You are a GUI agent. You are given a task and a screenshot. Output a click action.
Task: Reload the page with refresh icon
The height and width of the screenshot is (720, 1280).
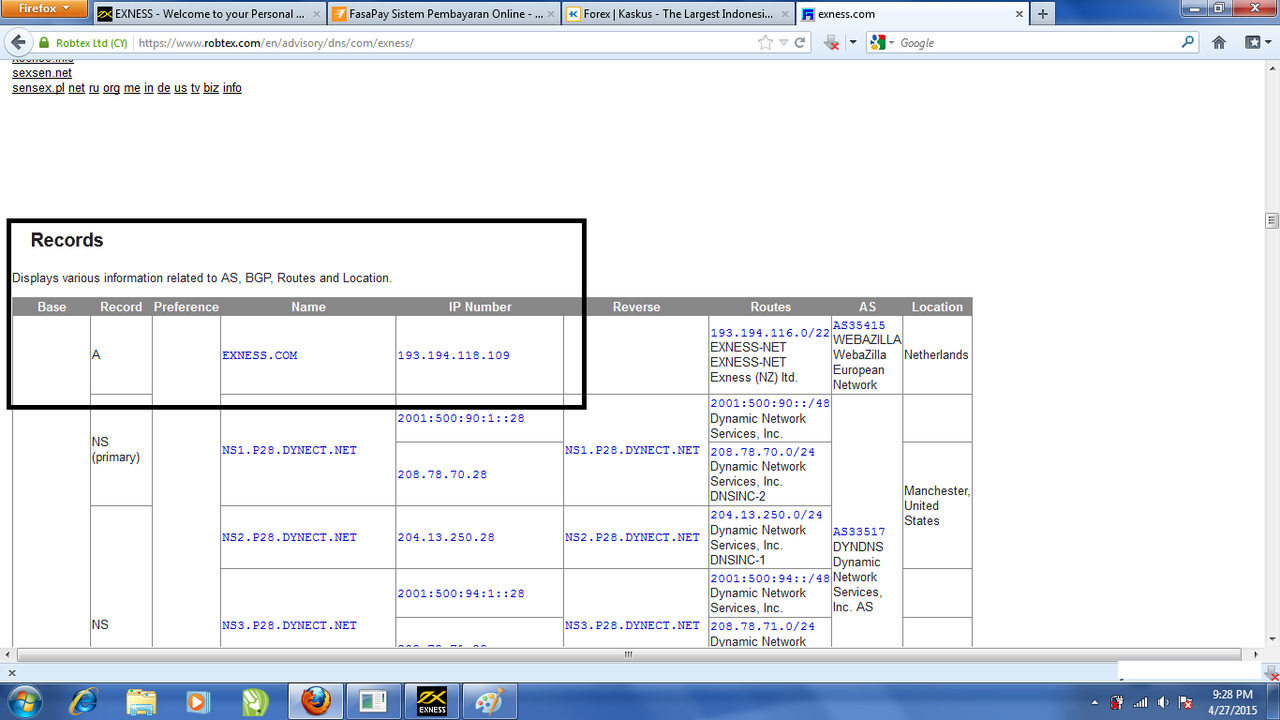point(800,43)
